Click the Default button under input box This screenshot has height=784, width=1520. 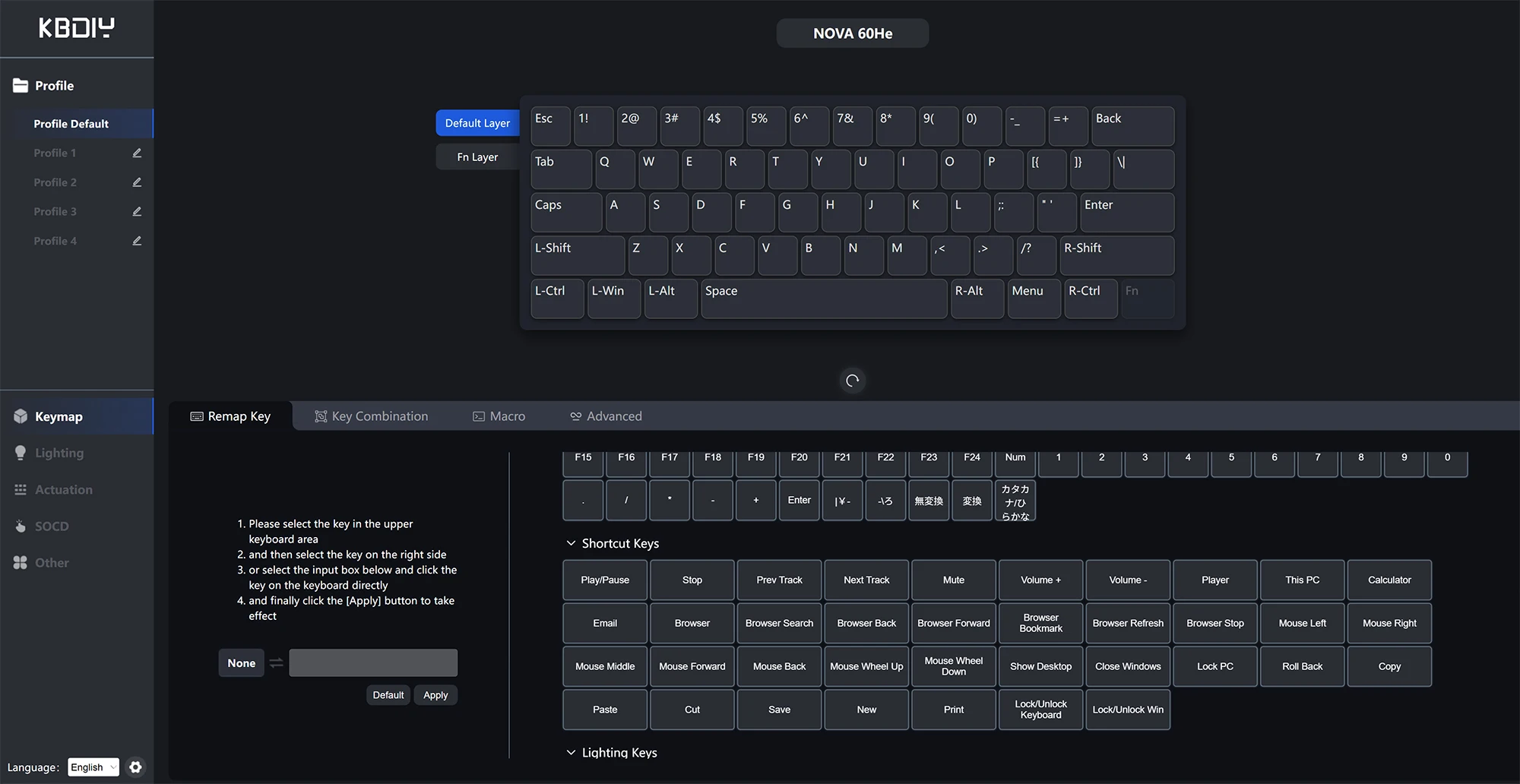pyautogui.click(x=388, y=695)
